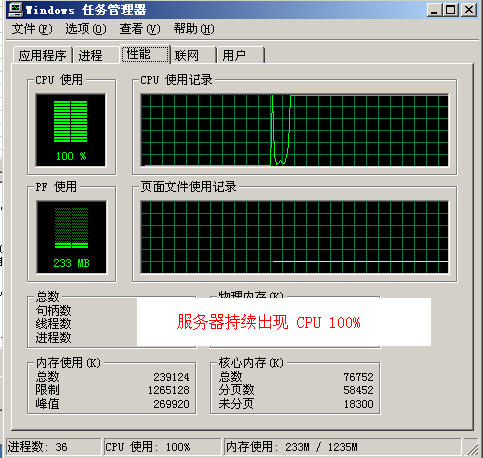Click the 未分页 label under 核心内存
This screenshot has height=458, width=483.
236,404
